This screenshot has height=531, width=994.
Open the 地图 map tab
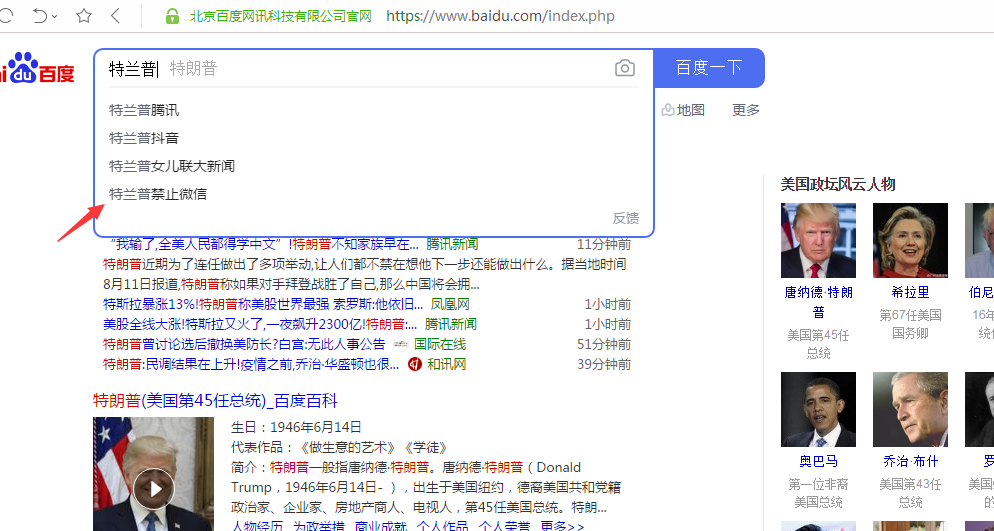pyautogui.click(x=683, y=110)
